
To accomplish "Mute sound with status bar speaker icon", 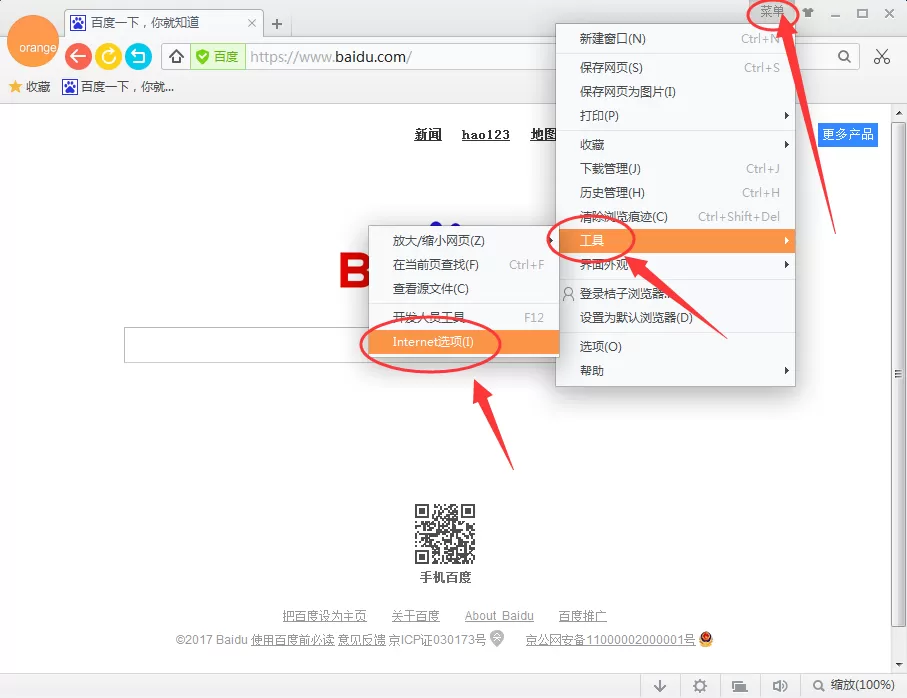I will (x=780, y=686).
